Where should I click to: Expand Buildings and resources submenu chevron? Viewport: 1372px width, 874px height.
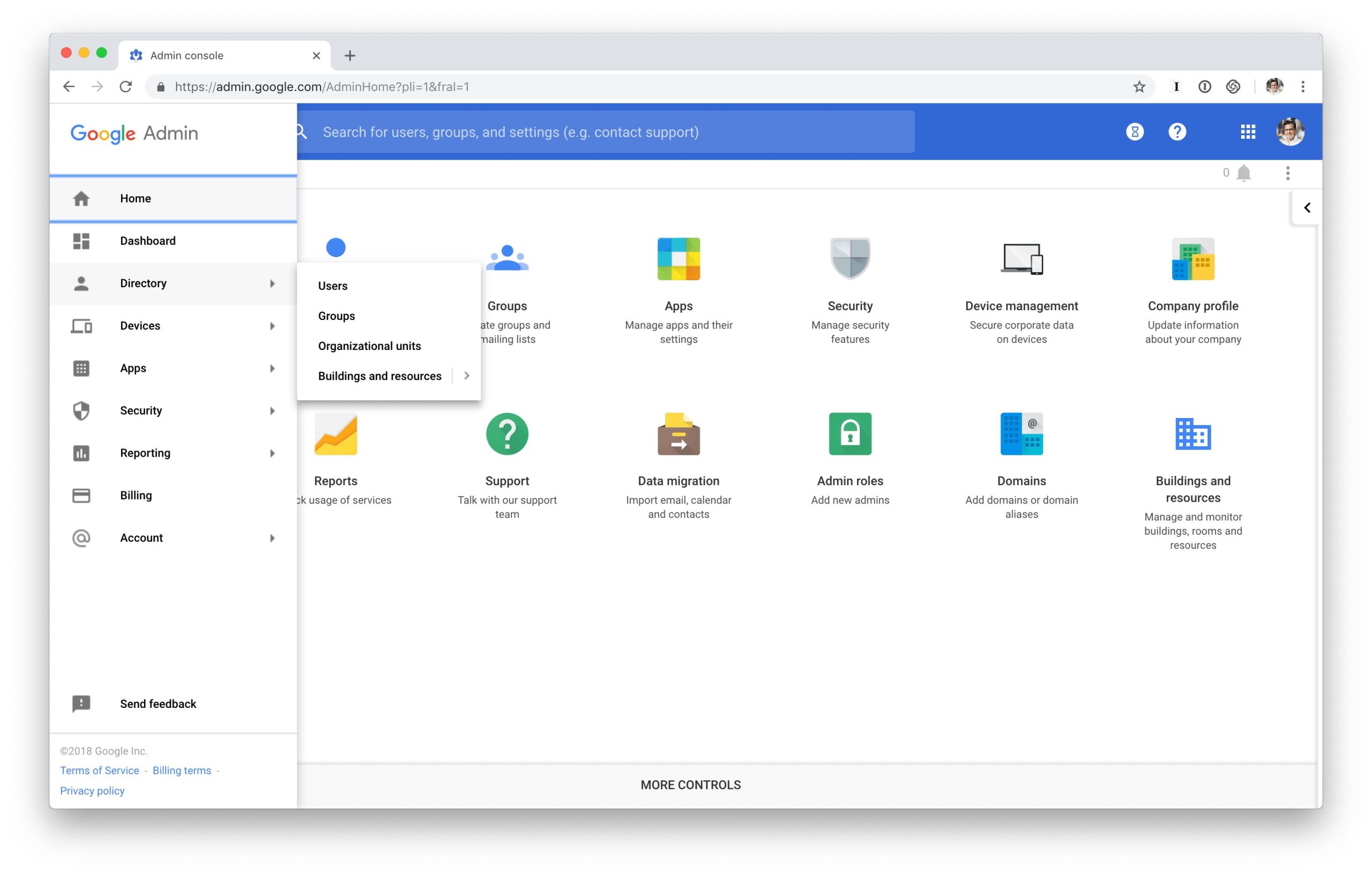[467, 376]
